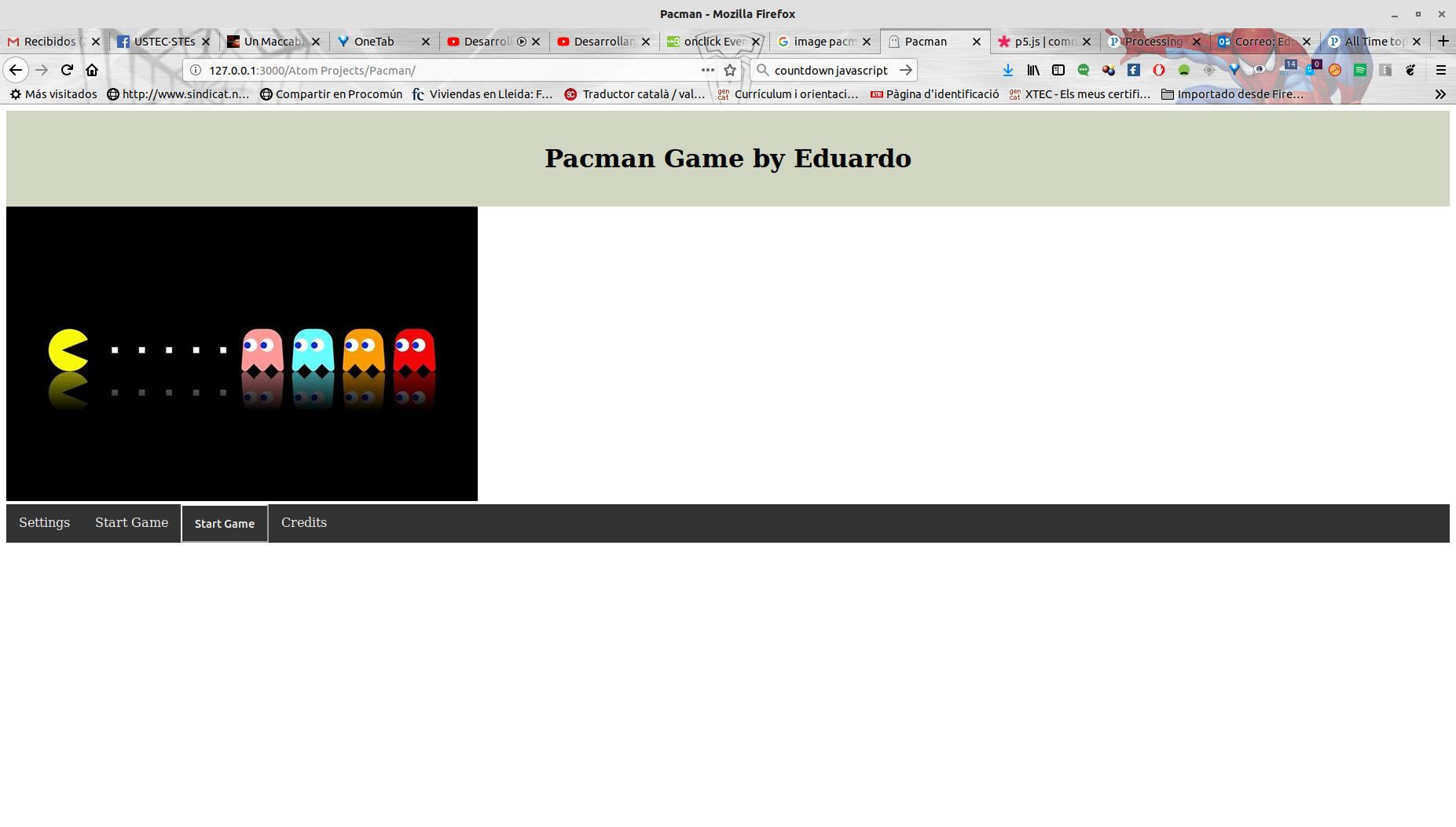This screenshot has width=1456, height=827.
Task: Open the Traductor català bookmark
Action: click(x=635, y=94)
